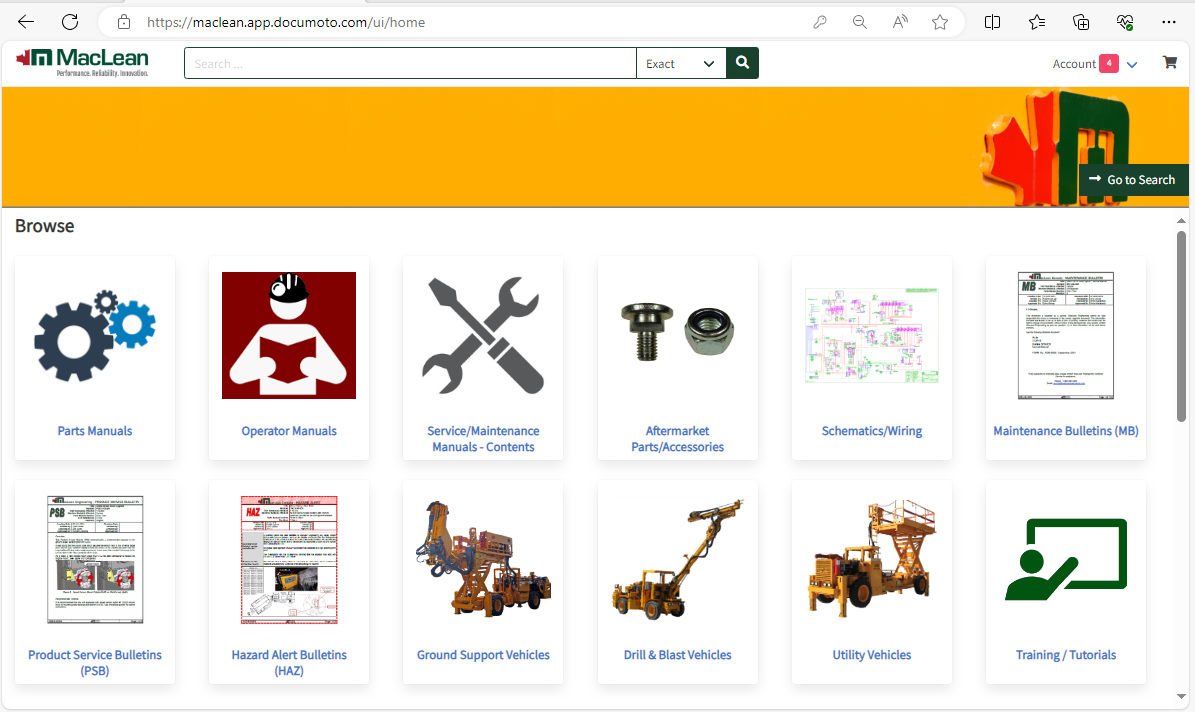The height and width of the screenshot is (712, 1195).
Task: Click the Go to Search button
Action: 1133,180
